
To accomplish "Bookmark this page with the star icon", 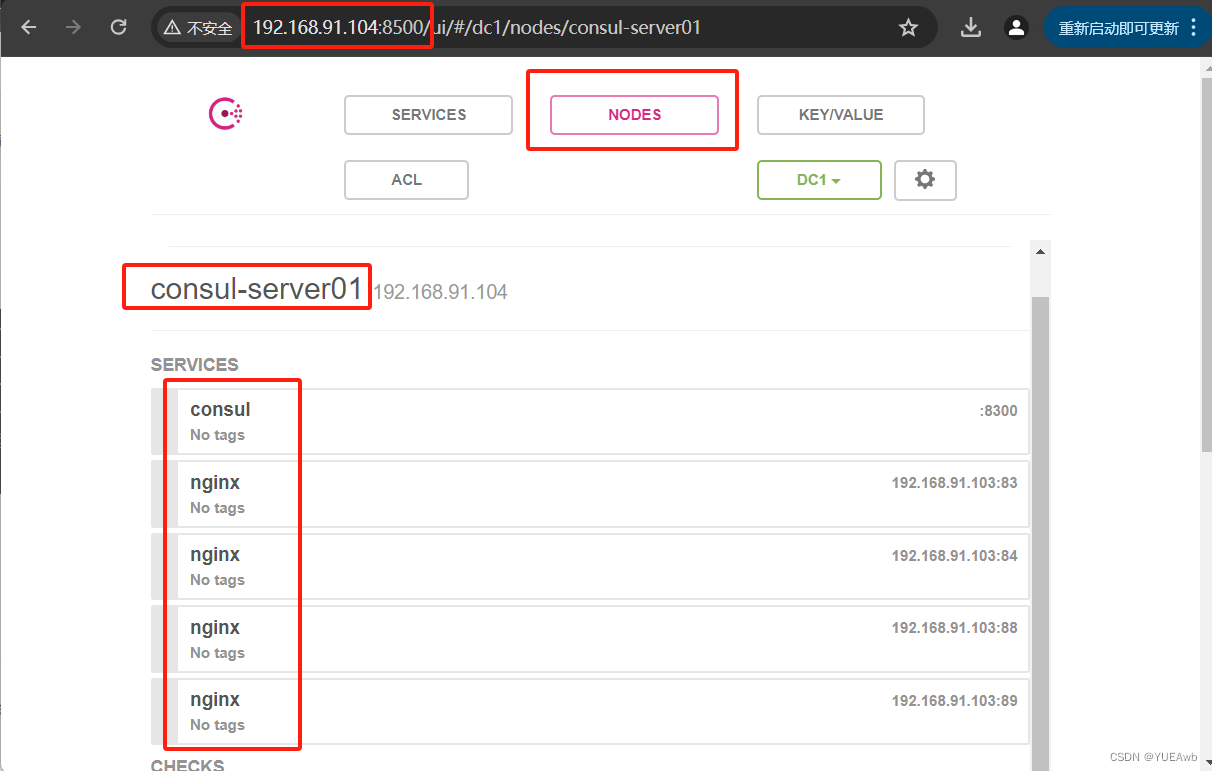I will click(x=908, y=28).
